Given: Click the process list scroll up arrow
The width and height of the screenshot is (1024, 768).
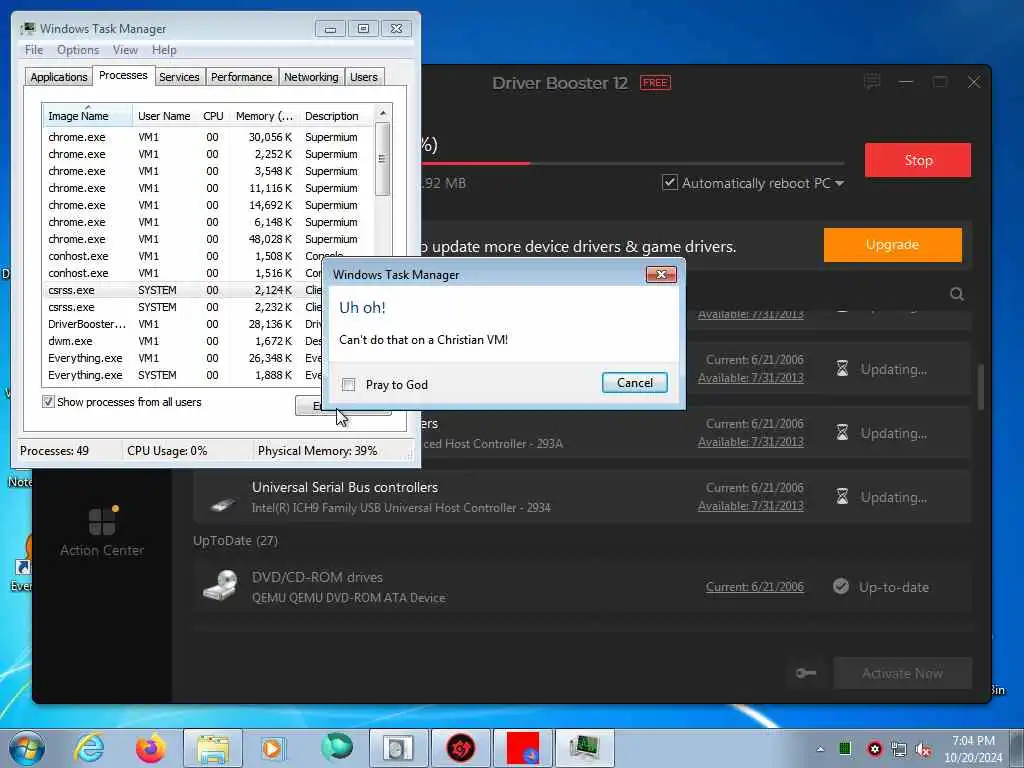Looking at the screenshot, I should (383, 114).
